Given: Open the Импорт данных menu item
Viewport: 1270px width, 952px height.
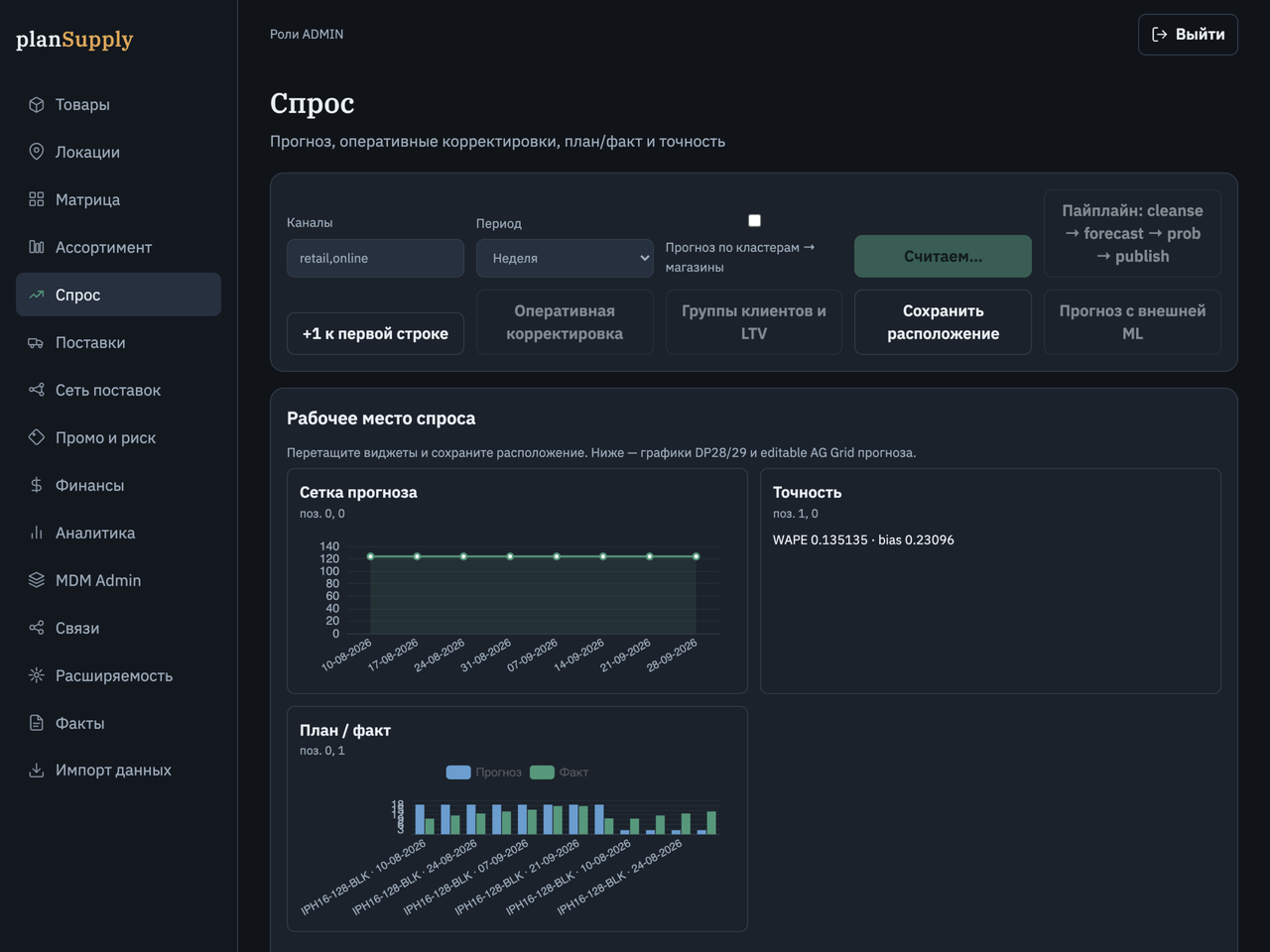Looking at the screenshot, I should 118,770.
